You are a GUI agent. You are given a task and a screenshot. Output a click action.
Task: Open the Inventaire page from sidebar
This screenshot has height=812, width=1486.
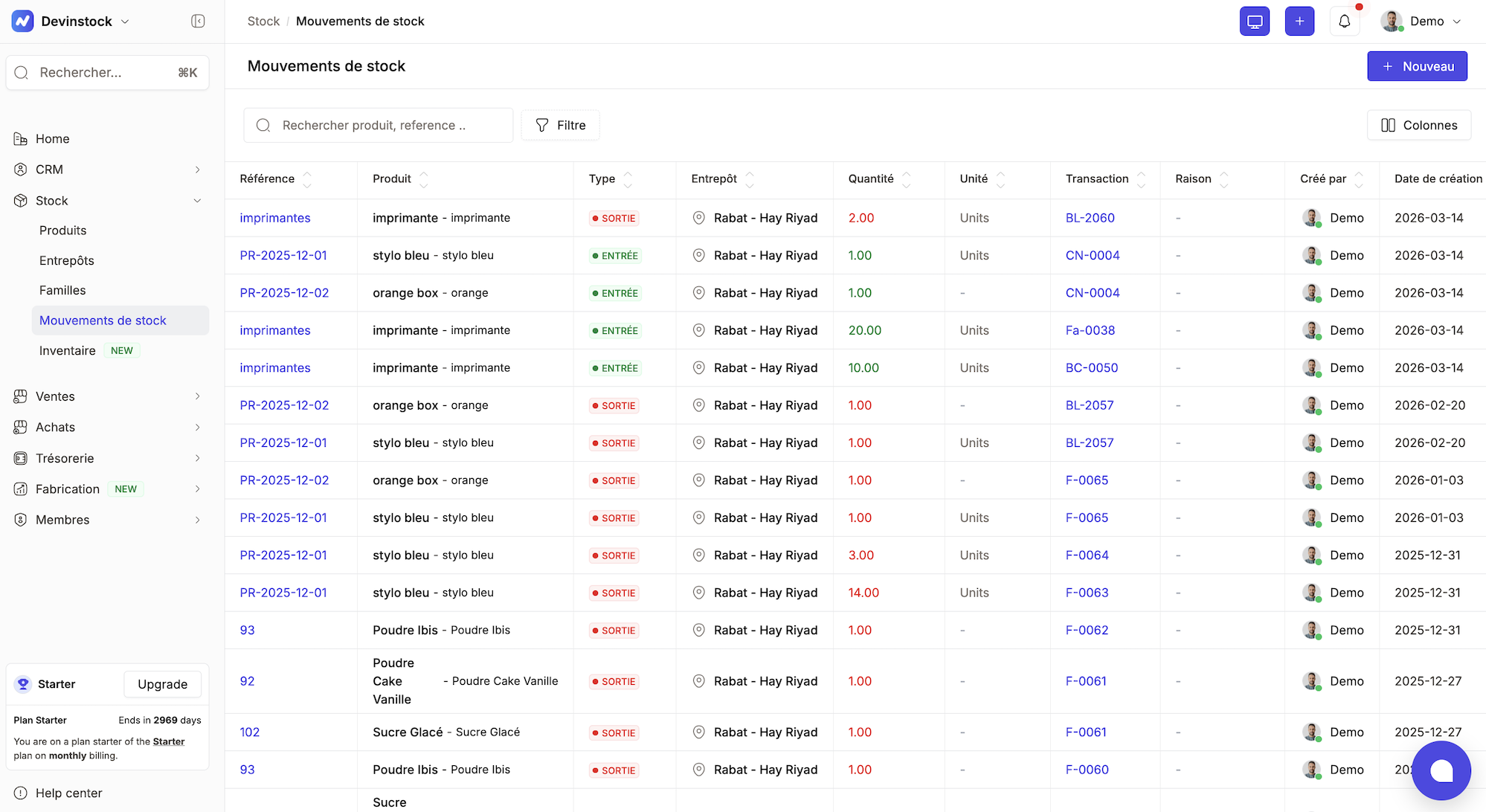[x=67, y=350]
